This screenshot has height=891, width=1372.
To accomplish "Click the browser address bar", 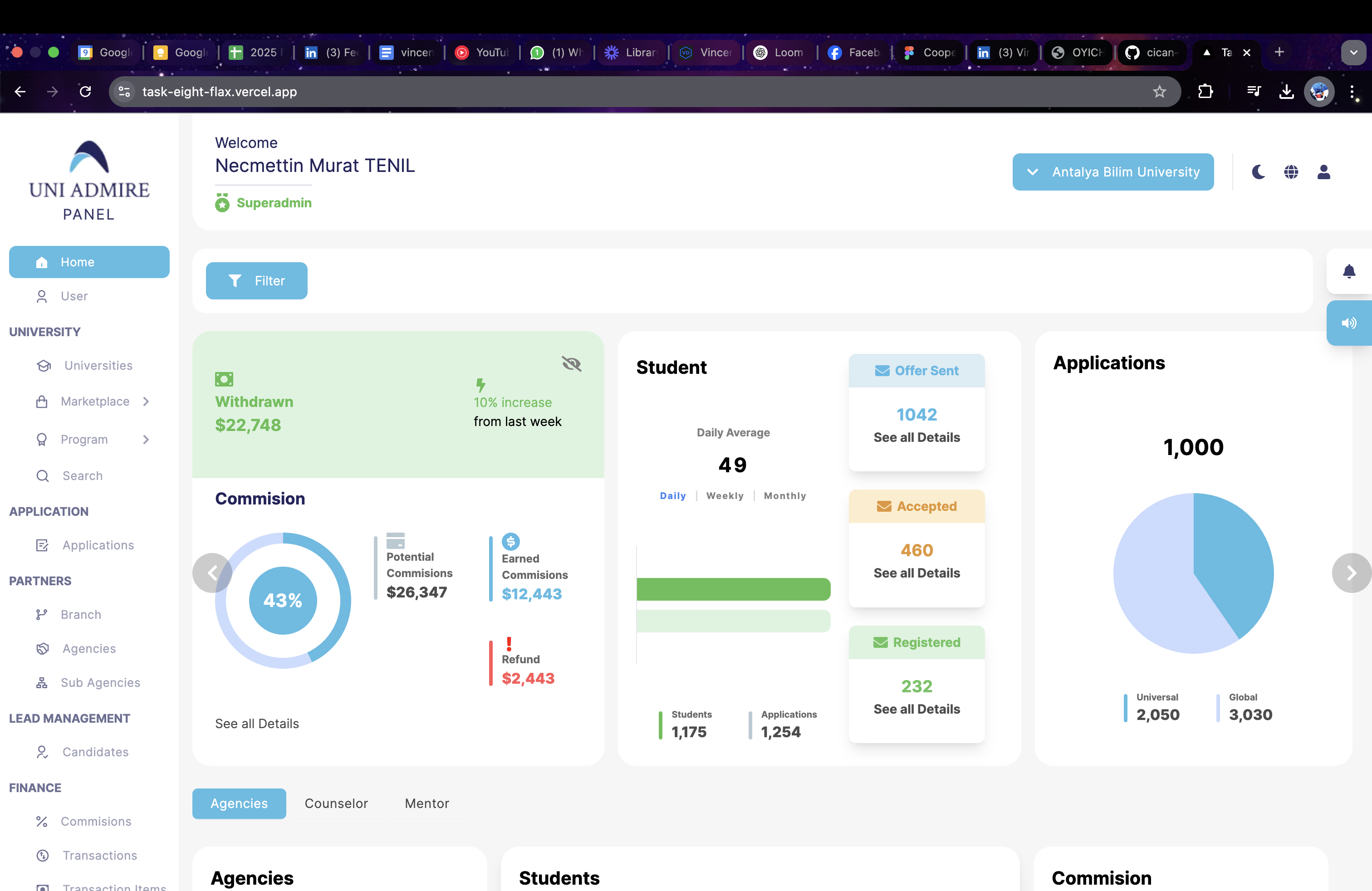I will pyautogui.click(x=645, y=92).
